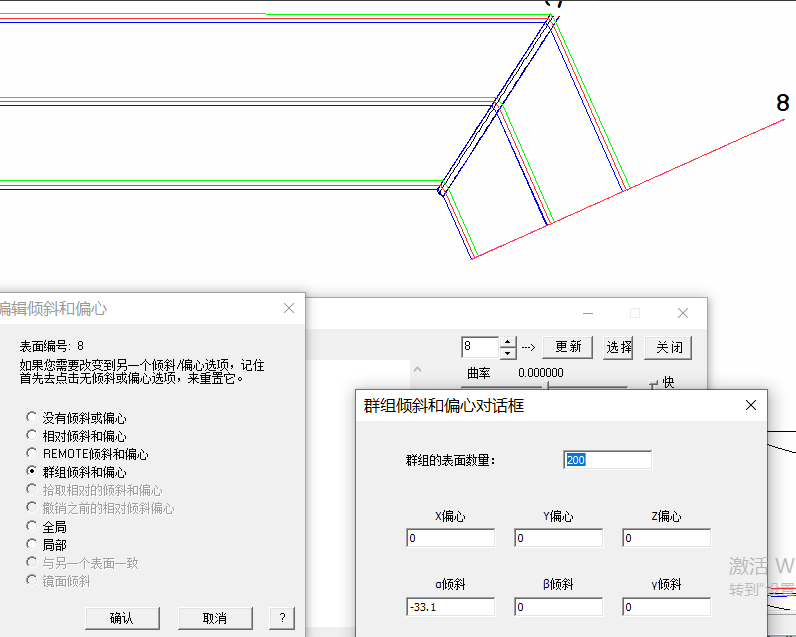Click the surface number field showing 8
Viewport: 796px width, 637px height.
[x=479, y=347]
